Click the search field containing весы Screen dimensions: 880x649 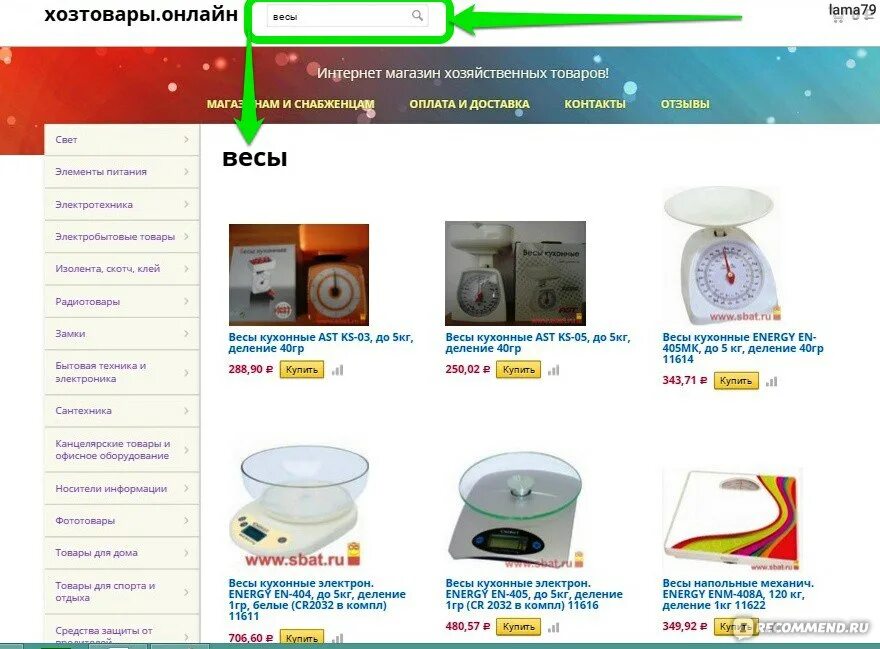coord(347,16)
